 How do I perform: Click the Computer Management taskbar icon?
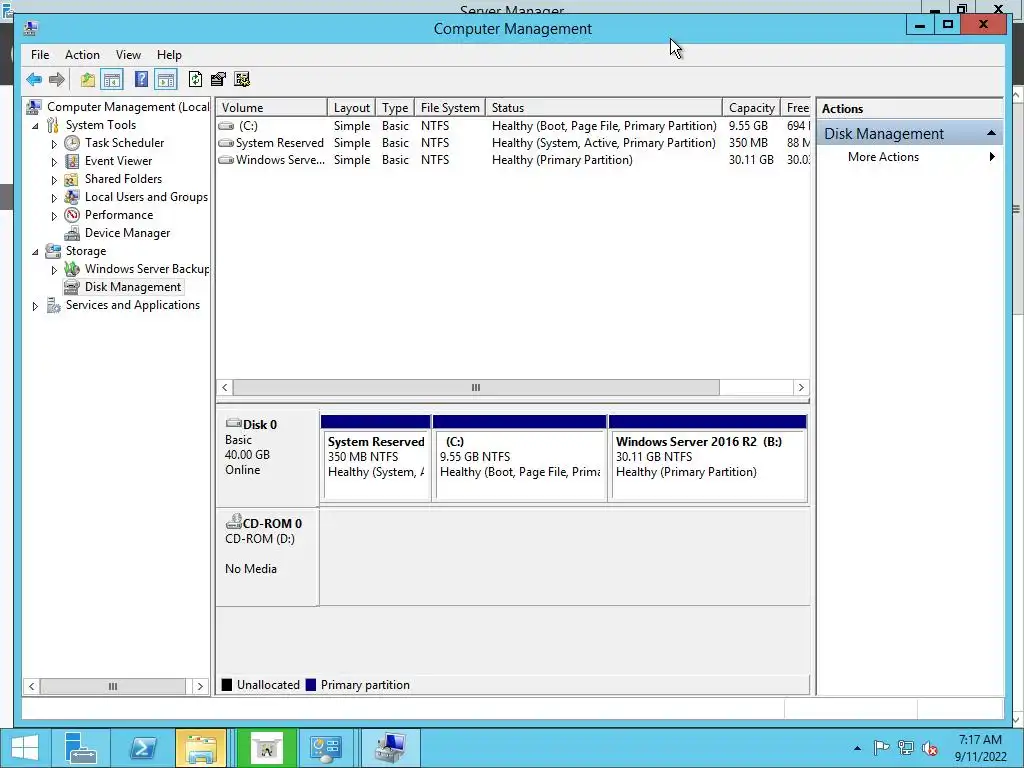pos(390,748)
